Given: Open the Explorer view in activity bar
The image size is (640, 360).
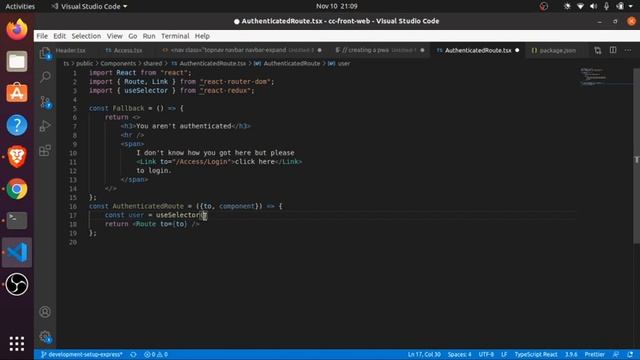Looking at the screenshot, I should [x=45, y=53].
